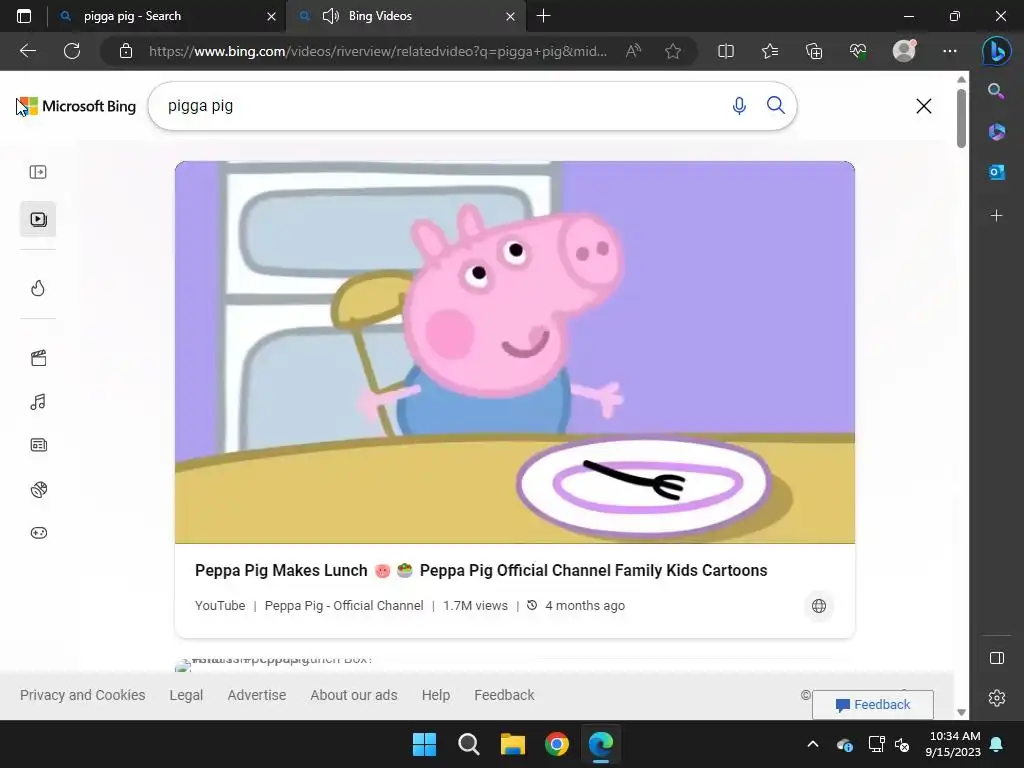
Task: Click the '4 months ago' text
Action: click(x=585, y=605)
